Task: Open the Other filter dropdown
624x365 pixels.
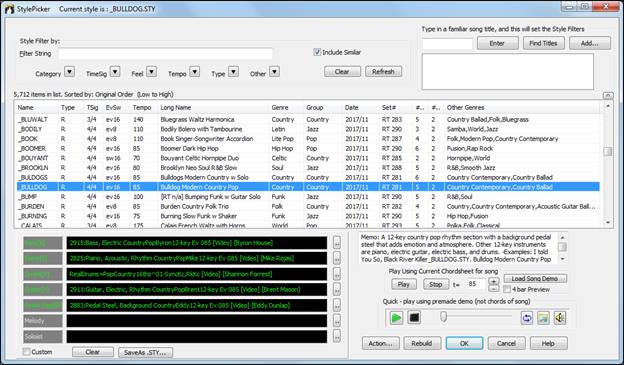Action: [275, 72]
